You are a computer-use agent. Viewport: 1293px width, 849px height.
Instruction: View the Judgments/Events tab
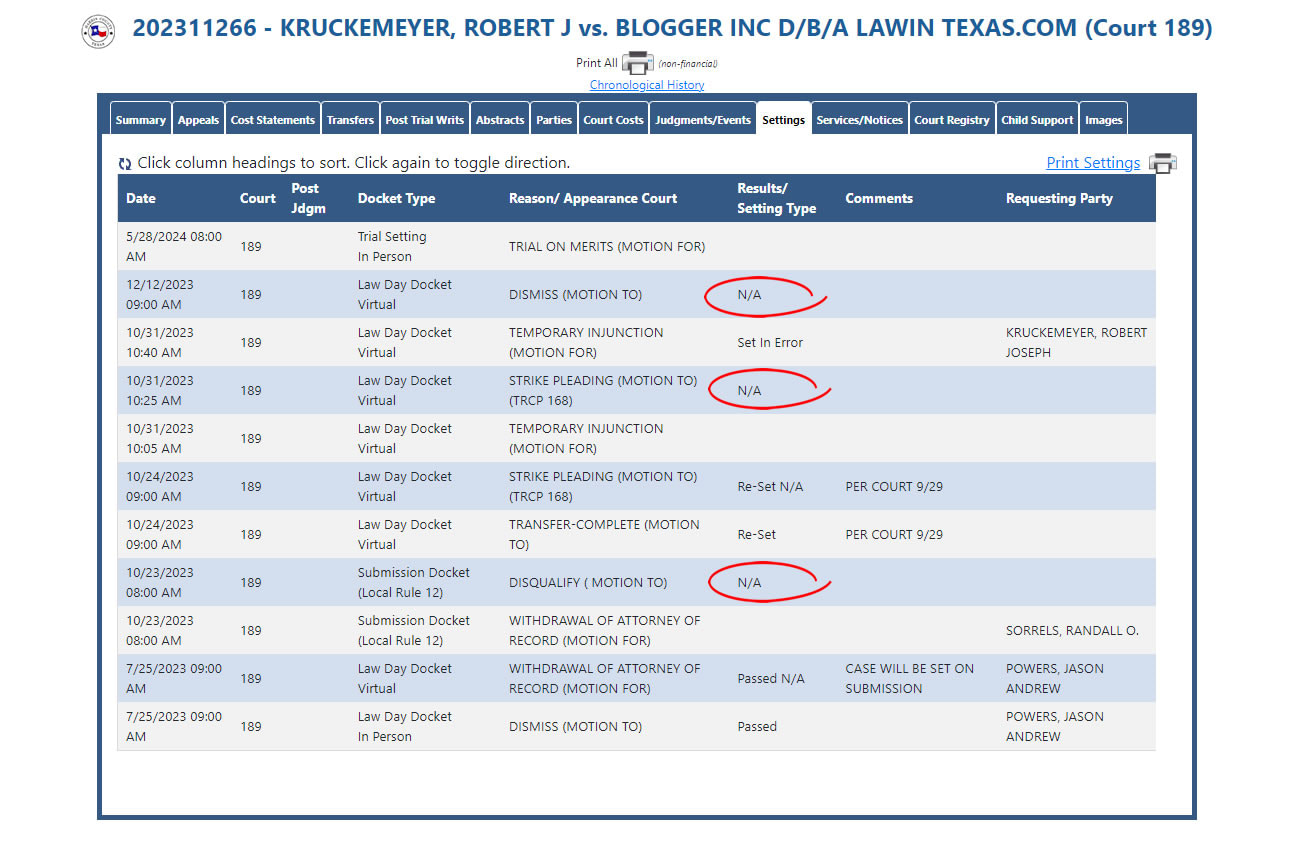(703, 119)
